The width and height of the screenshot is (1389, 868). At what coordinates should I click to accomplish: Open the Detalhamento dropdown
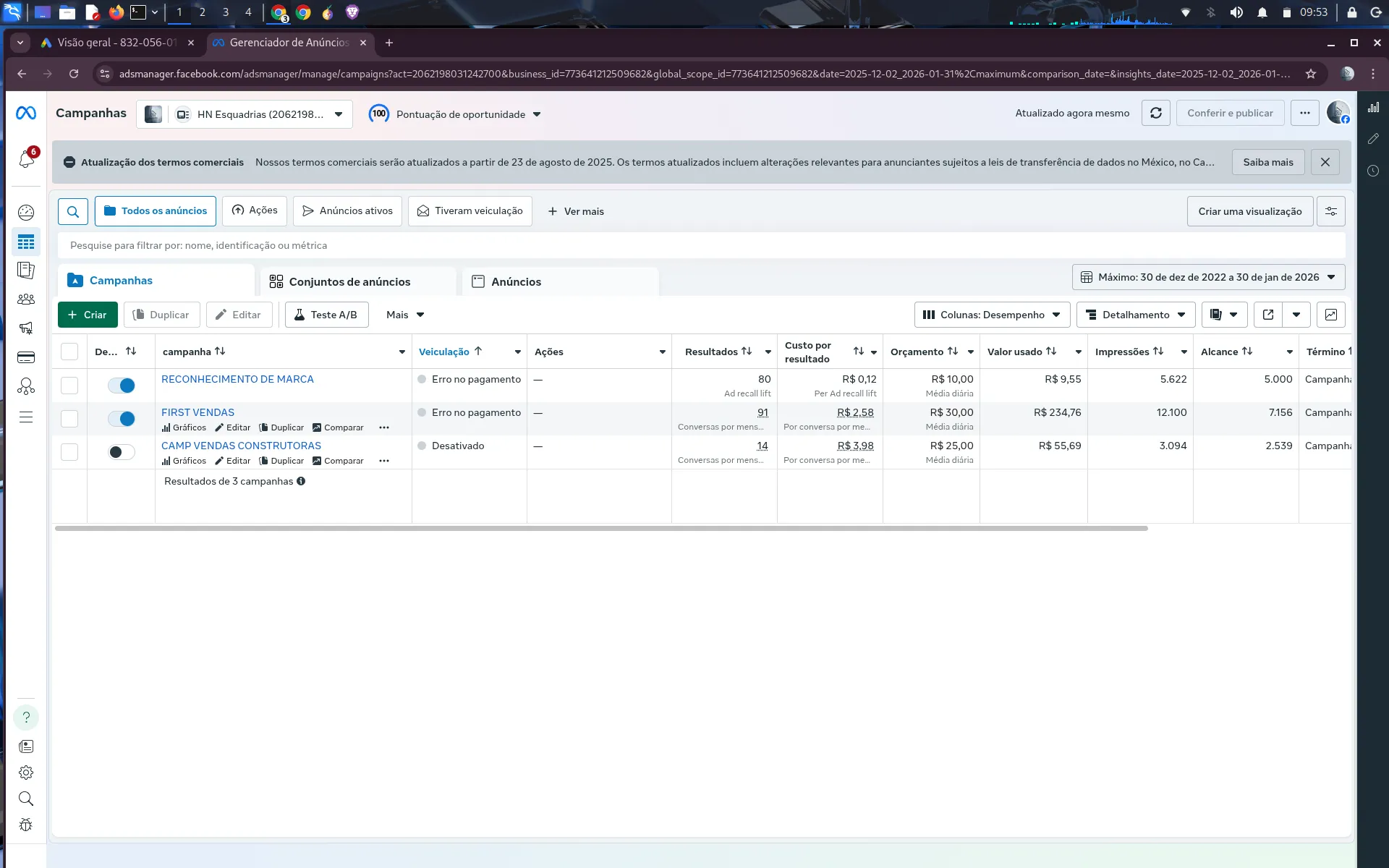[x=1136, y=315]
